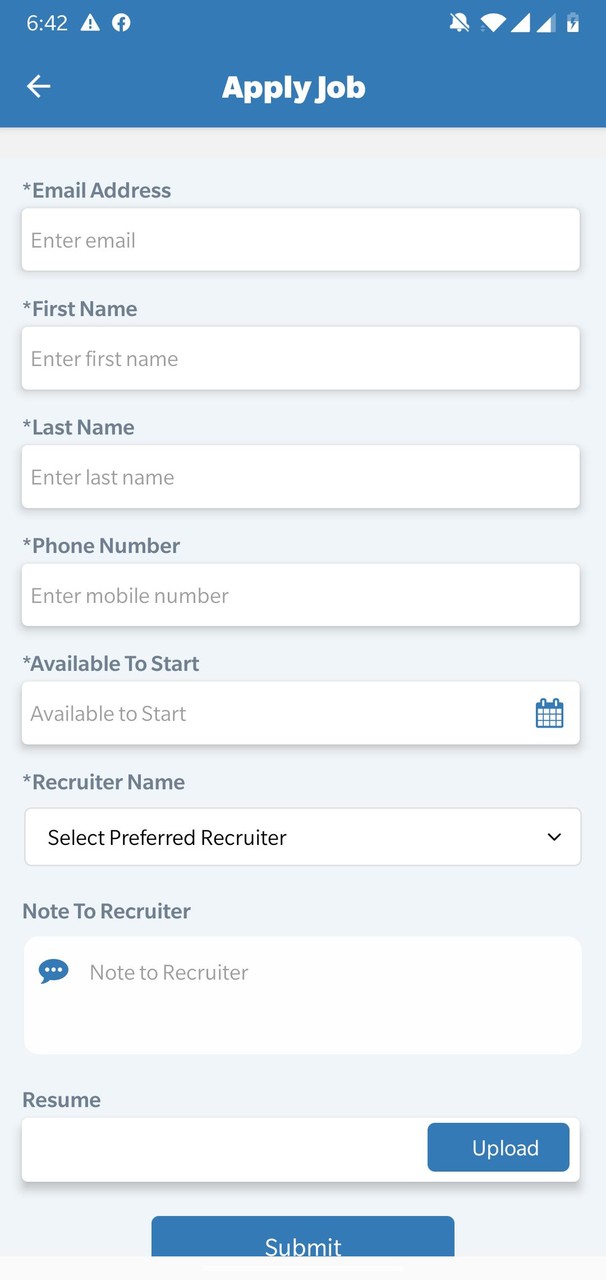Tap the warning triangle in the status bar

[90, 22]
